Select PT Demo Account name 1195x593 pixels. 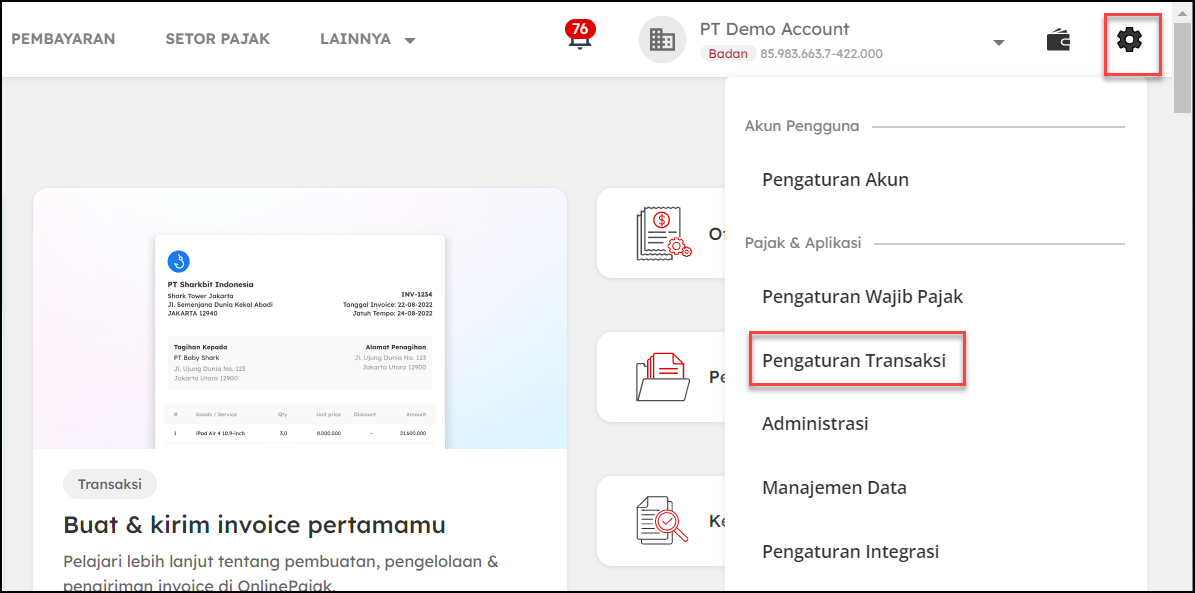click(x=774, y=29)
